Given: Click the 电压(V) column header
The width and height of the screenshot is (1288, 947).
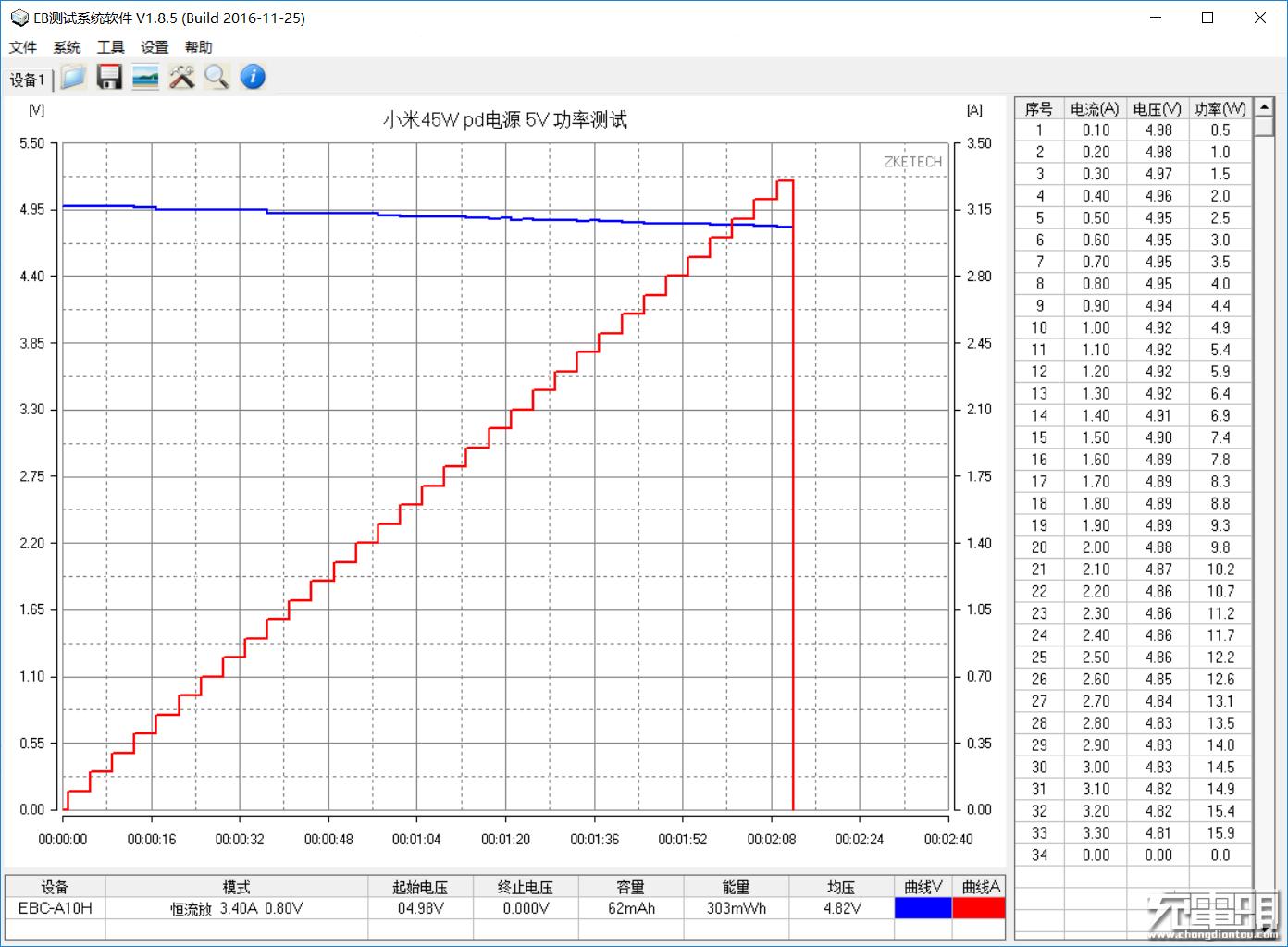Looking at the screenshot, I should point(1158,108).
